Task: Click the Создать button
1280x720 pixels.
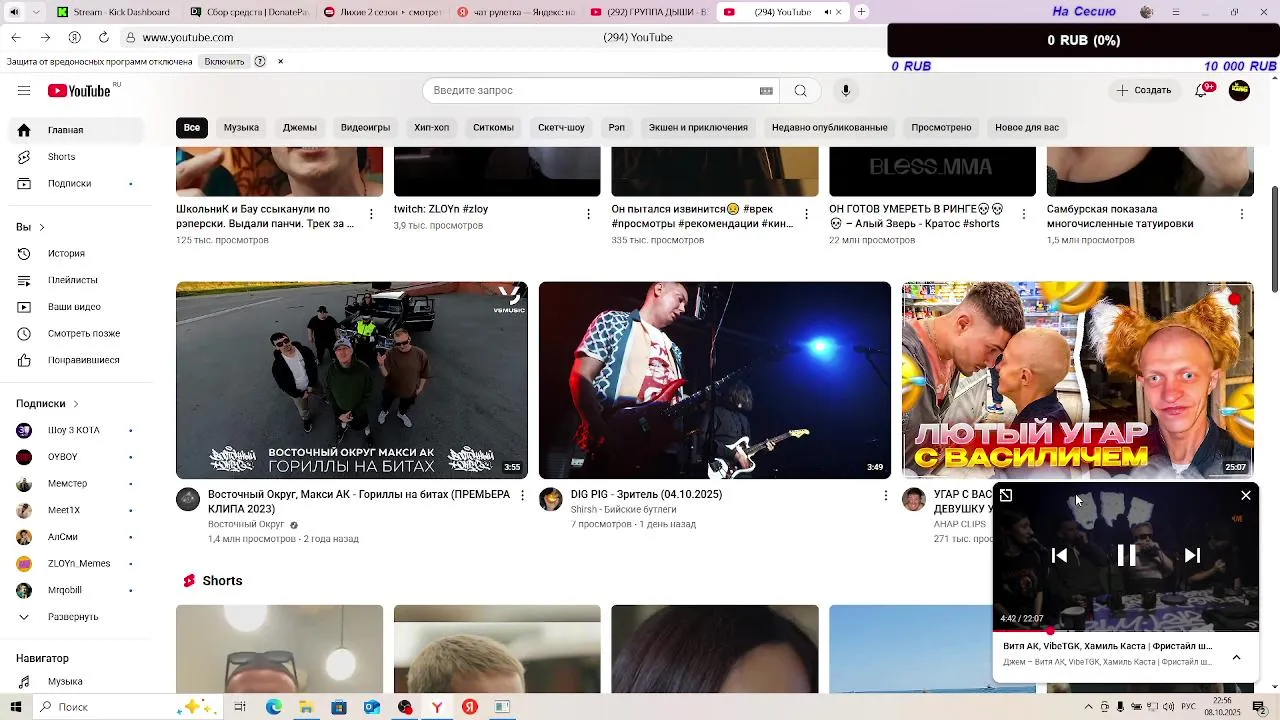Action: click(1143, 91)
